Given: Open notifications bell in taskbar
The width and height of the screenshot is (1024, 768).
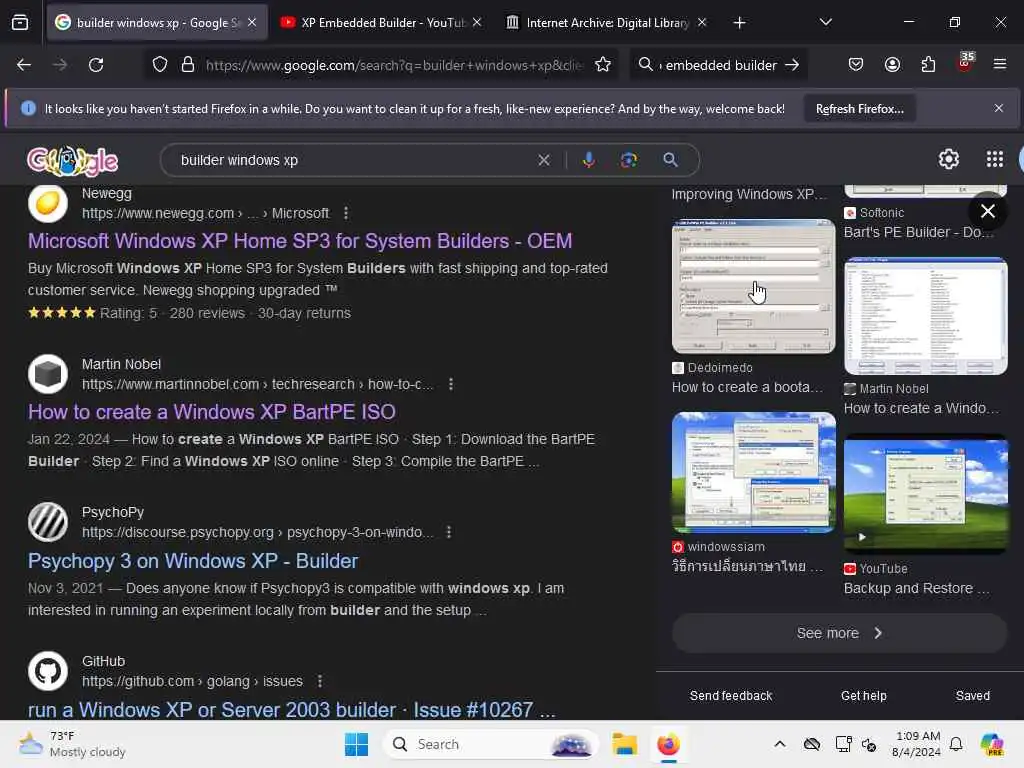Looking at the screenshot, I should (956, 744).
